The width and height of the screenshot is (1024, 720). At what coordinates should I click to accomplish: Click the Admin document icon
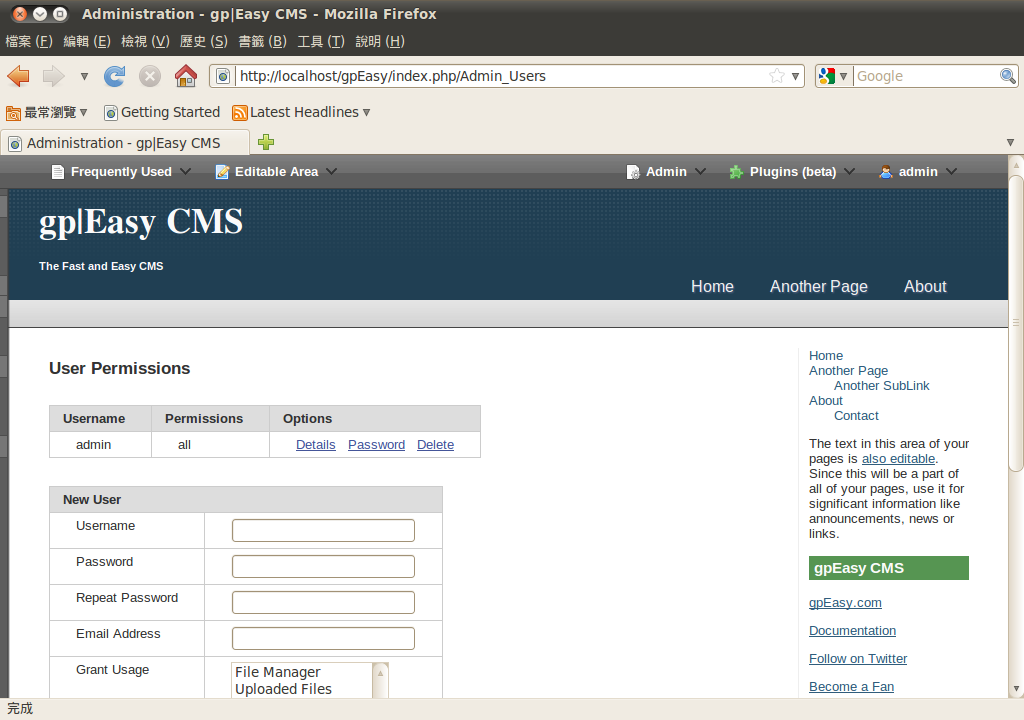tap(633, 172)
